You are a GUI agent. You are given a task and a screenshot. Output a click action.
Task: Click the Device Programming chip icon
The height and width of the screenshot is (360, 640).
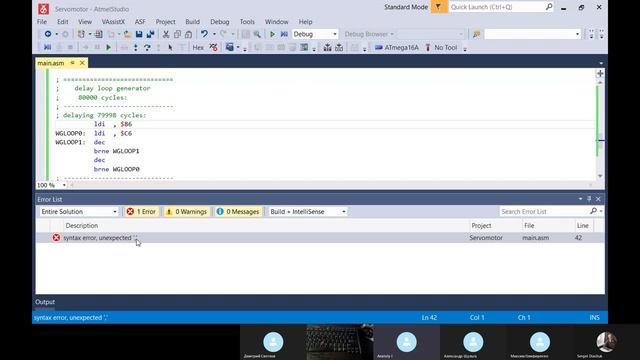click(x=304, y=48)
